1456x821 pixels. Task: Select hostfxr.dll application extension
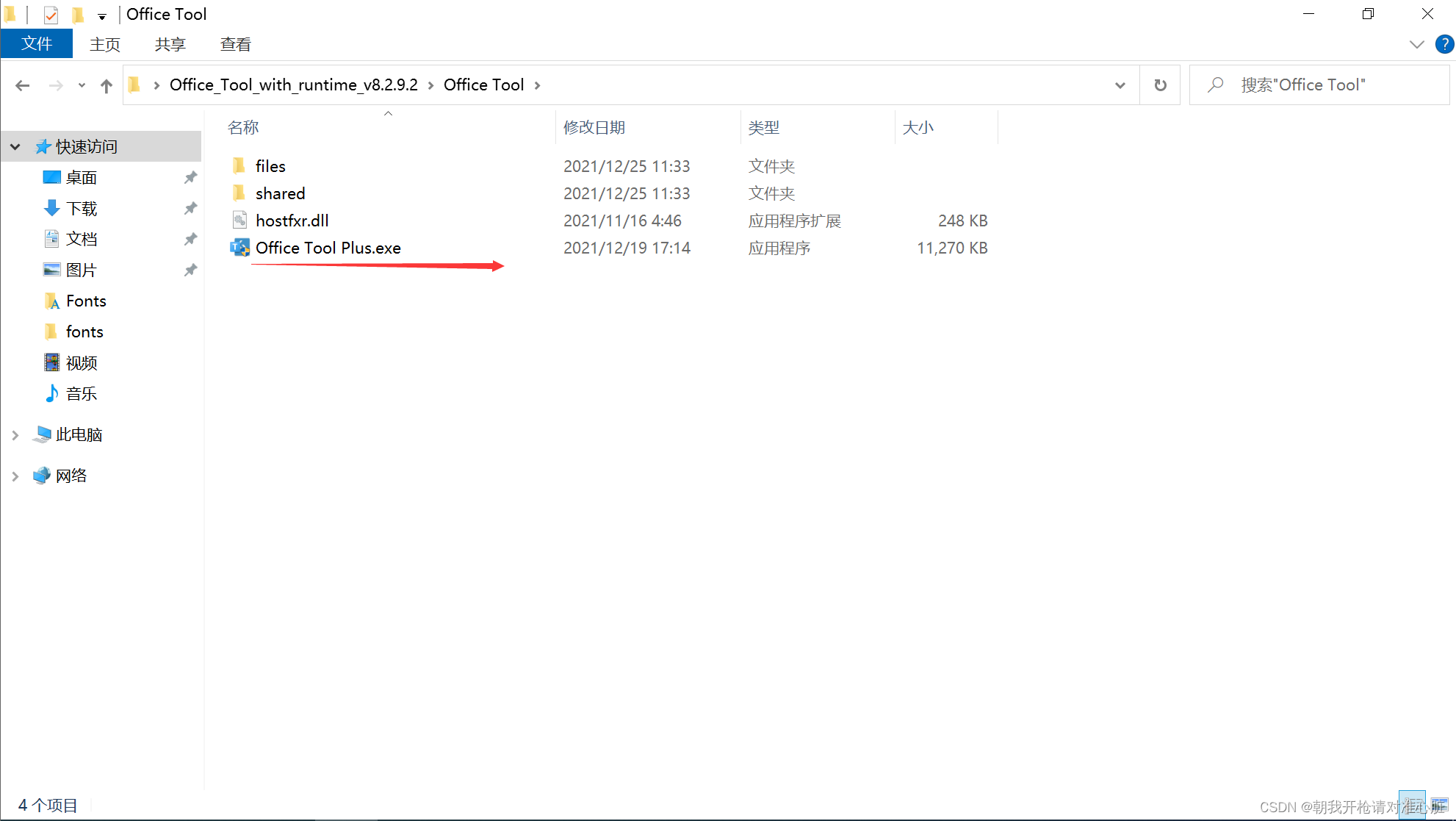(290, 220)
